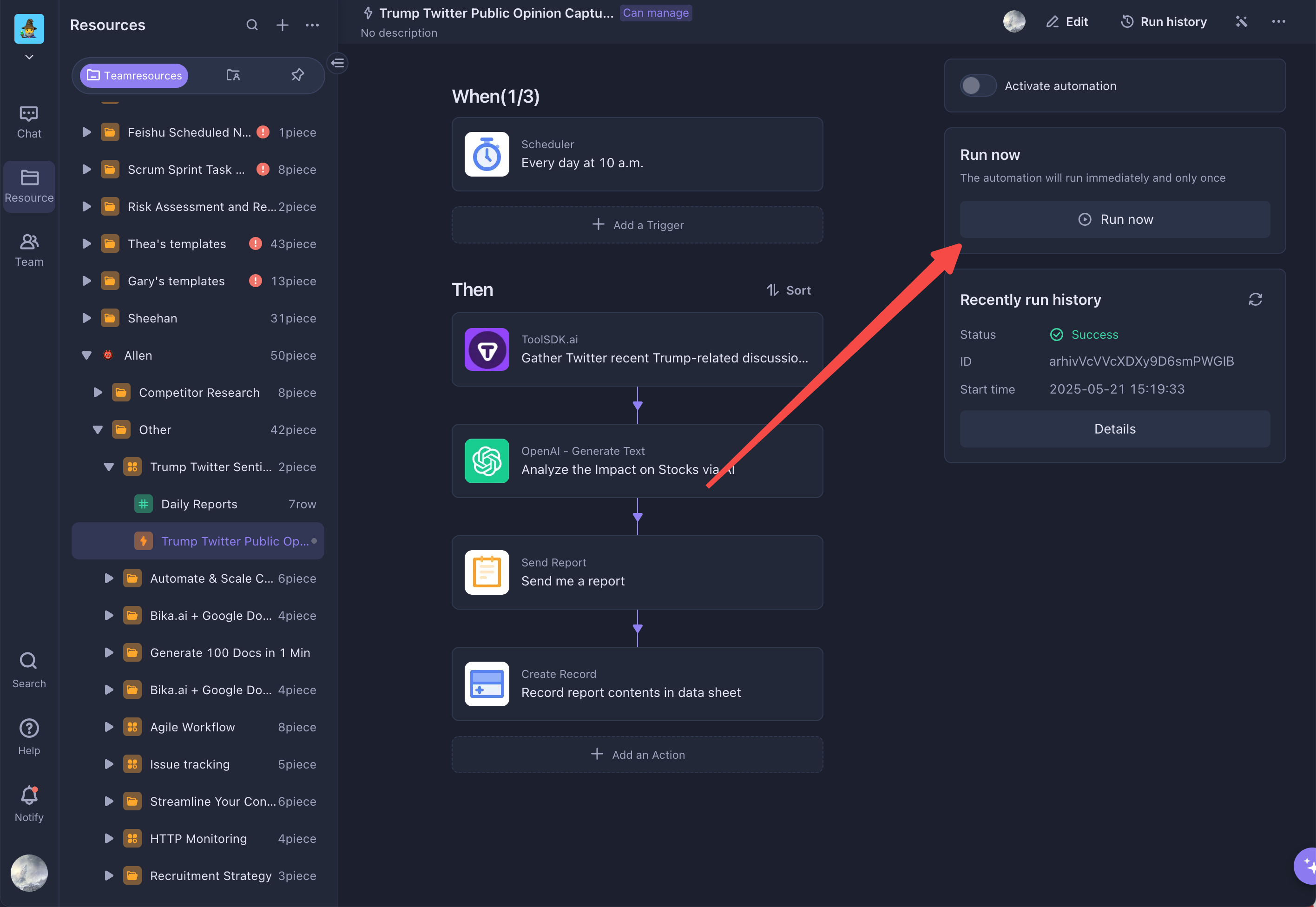The height and width of the screenshot is (907, 1316).
Task: Open Generate 100 Docs in 1 Min
Action: coord(198,652)
